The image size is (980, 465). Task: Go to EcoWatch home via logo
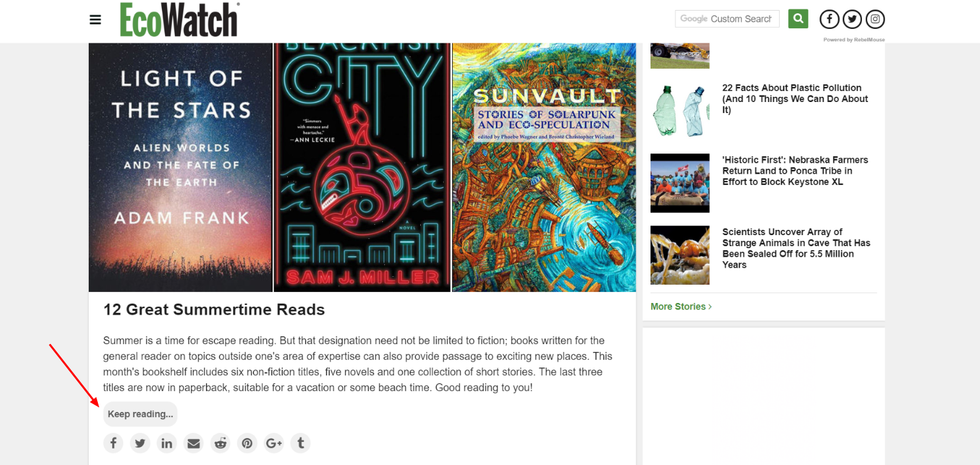[x=179, y=19]
